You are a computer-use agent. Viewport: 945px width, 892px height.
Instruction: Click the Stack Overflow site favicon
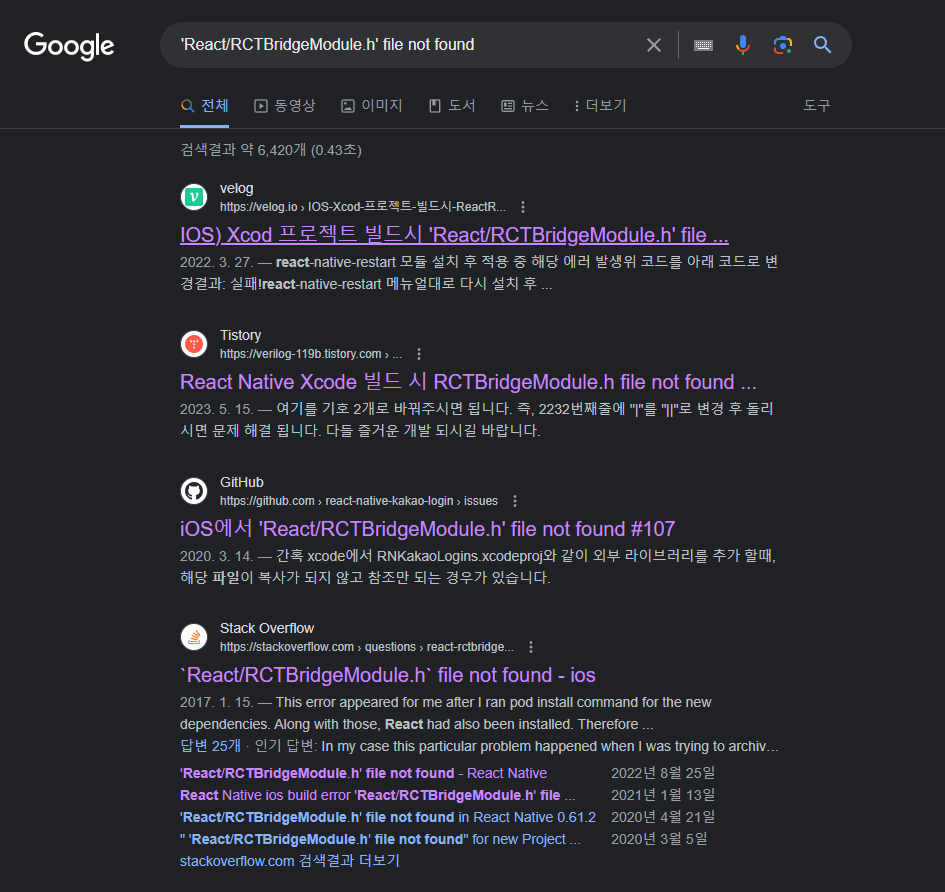[x=194, y=637]
